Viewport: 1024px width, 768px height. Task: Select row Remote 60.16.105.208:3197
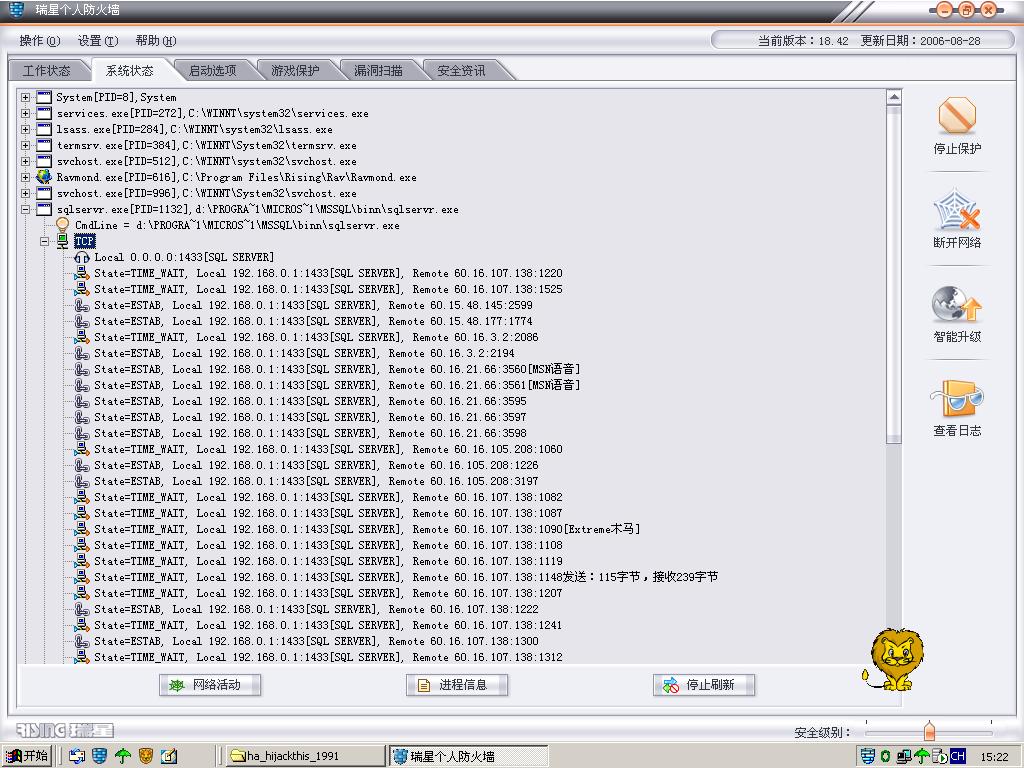pyautogui.click(x=316, y=481)
